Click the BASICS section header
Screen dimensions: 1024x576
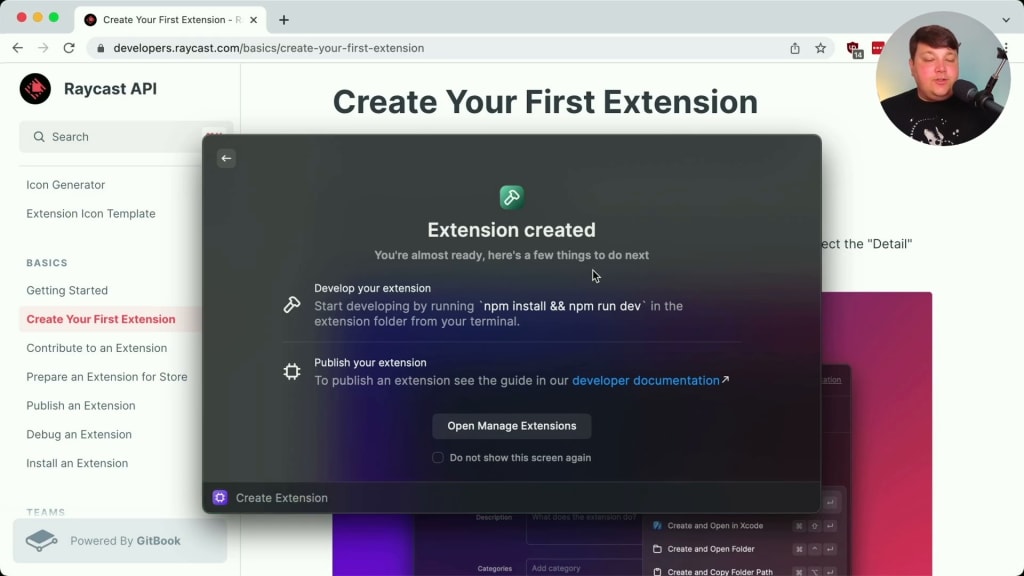point(46,263)
